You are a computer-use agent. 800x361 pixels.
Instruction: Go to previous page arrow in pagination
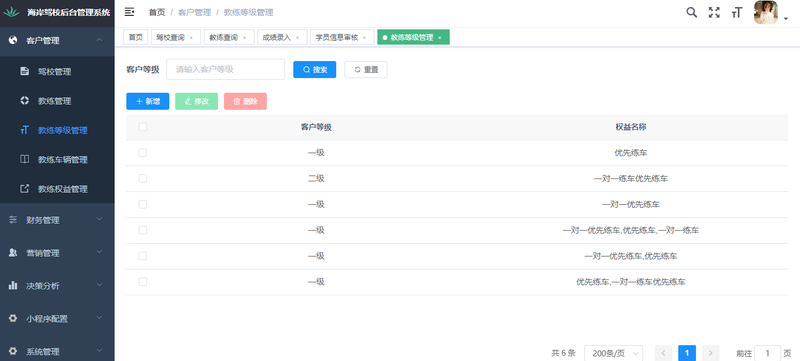click(x=663, y=353)
